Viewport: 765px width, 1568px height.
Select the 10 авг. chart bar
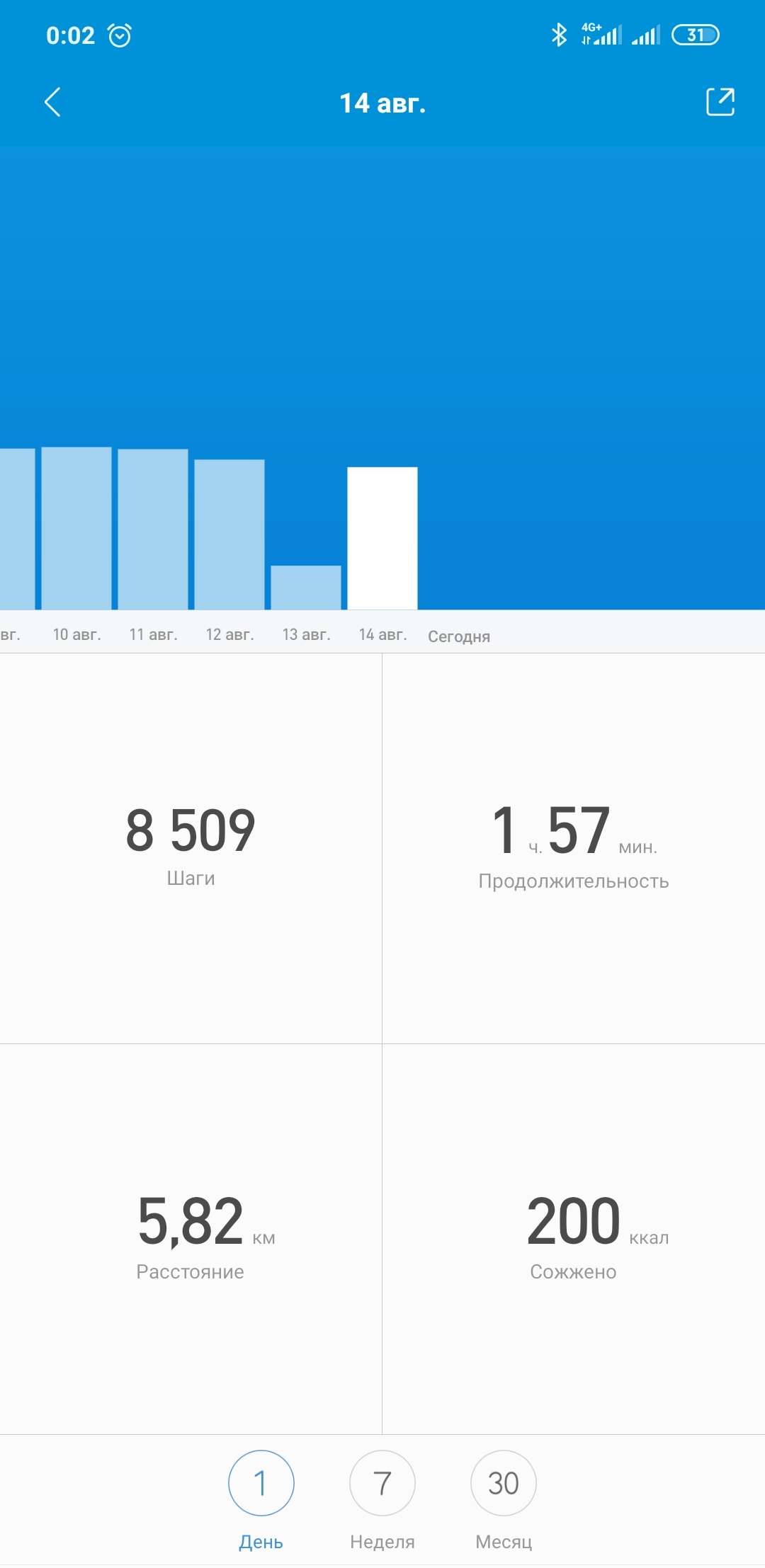tap(76, 528)
